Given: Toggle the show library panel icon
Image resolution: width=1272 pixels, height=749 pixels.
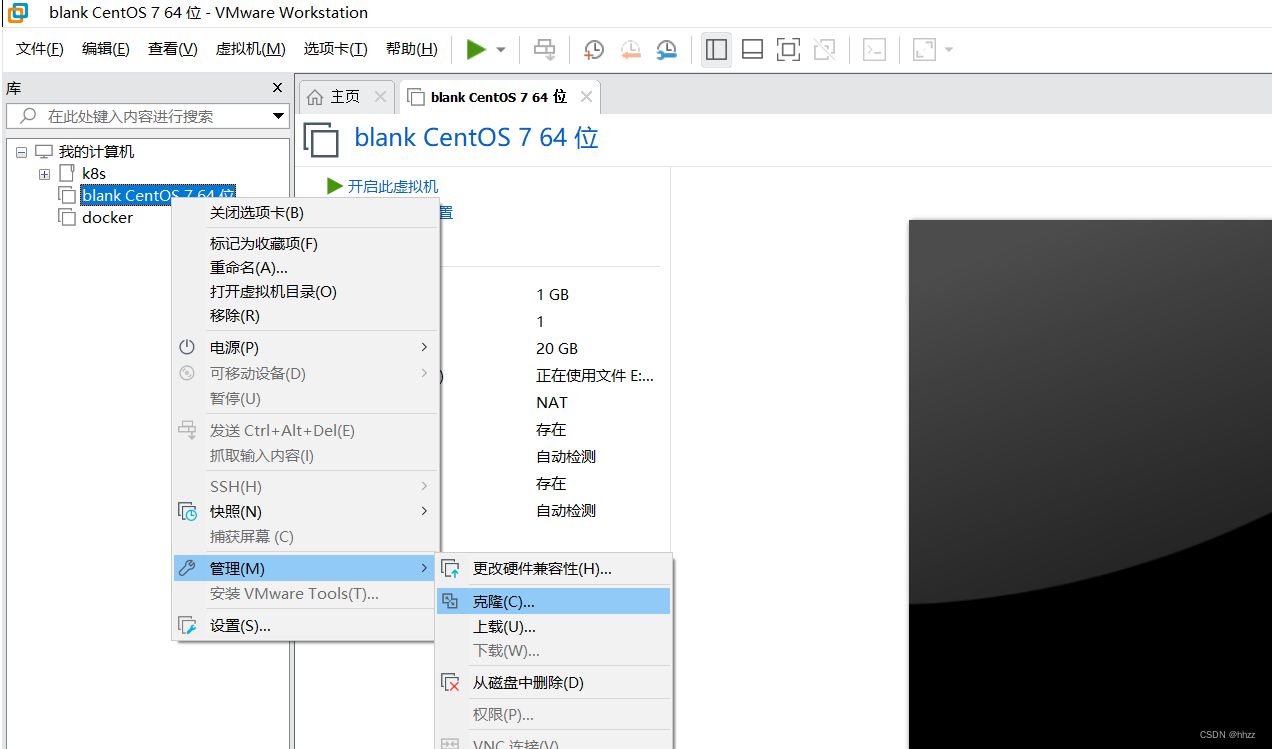Looking at the screenshot, I should pyautogui.click(x=716, y=48).
